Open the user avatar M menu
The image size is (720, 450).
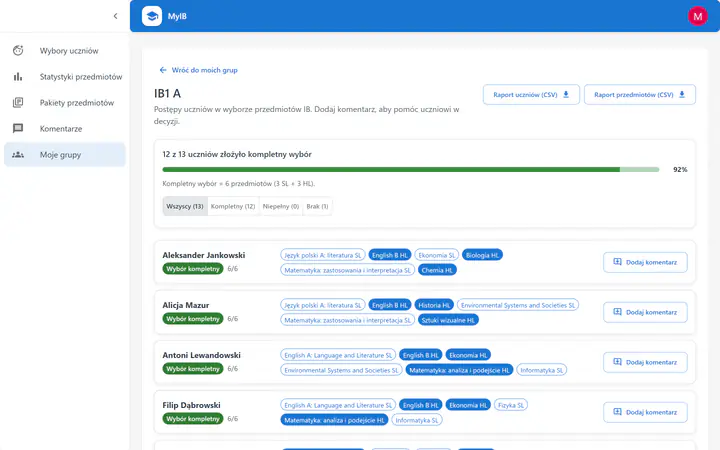point(698,16)
